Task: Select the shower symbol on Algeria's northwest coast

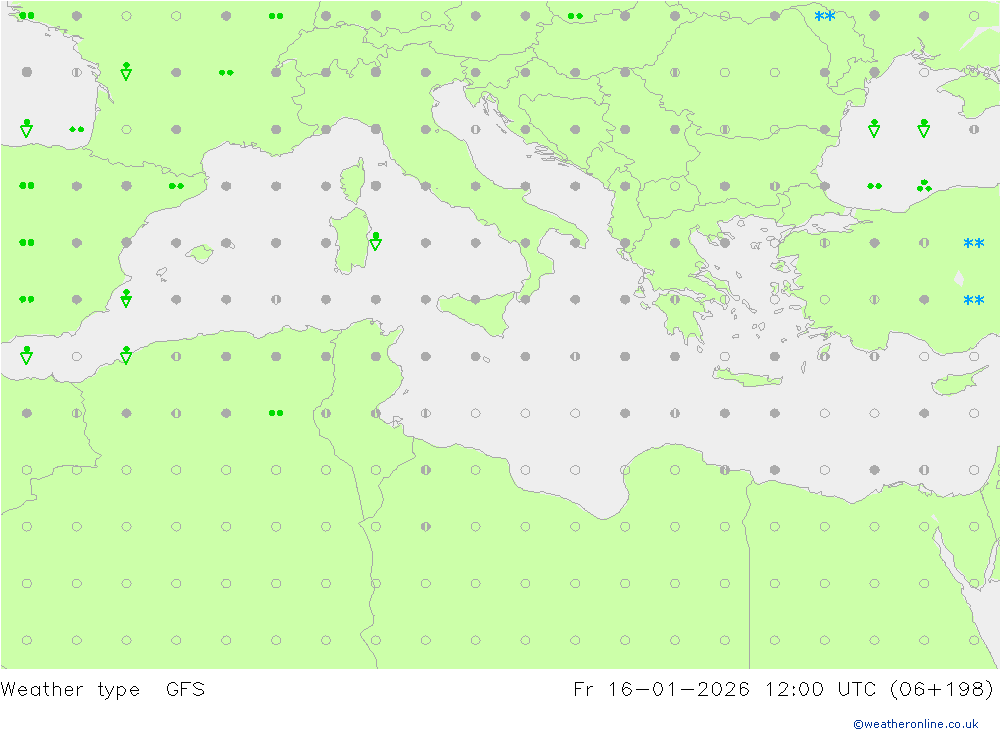Action: [126, 355]
